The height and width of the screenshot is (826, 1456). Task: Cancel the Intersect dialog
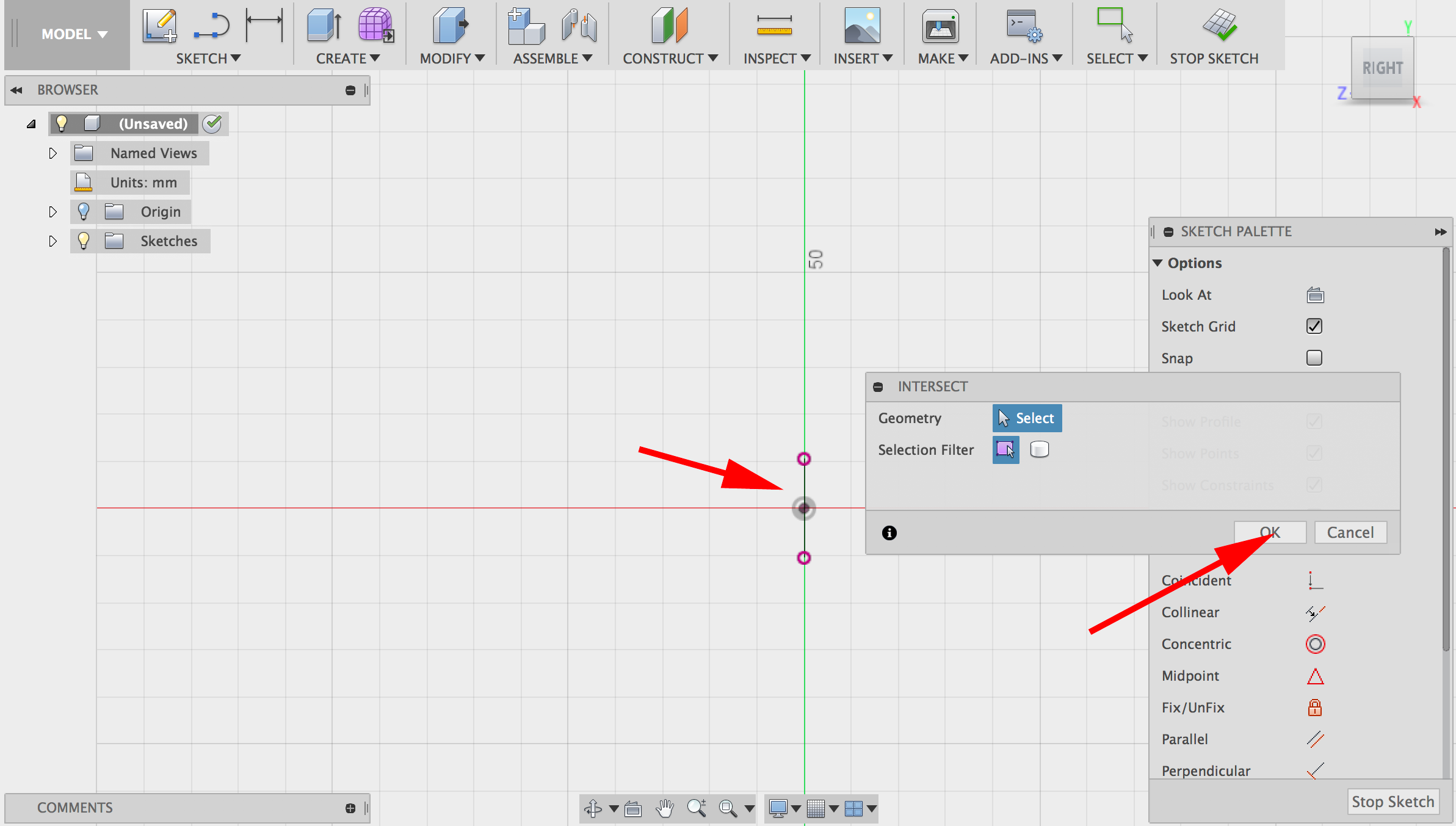click(1350, 532)
